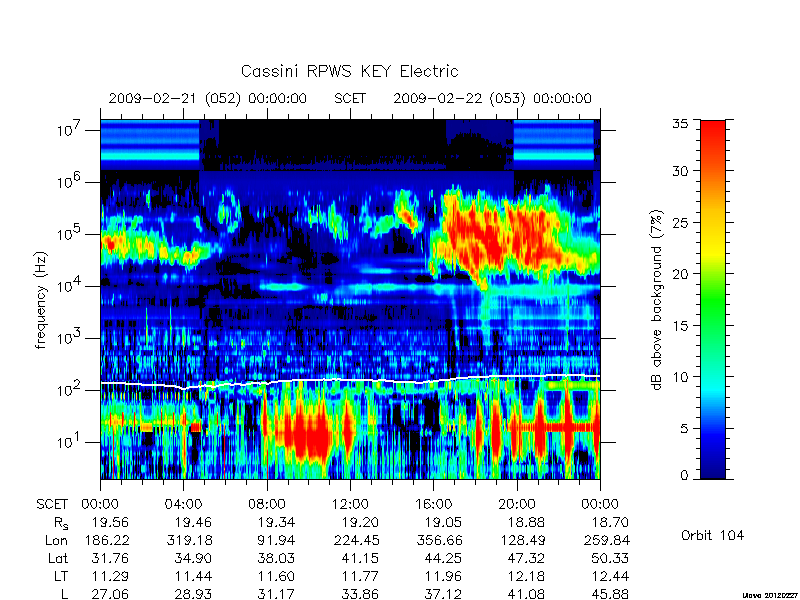Click the LT value 11.96
The height and width of the screenshot is (600, 800).
(443, 576)
